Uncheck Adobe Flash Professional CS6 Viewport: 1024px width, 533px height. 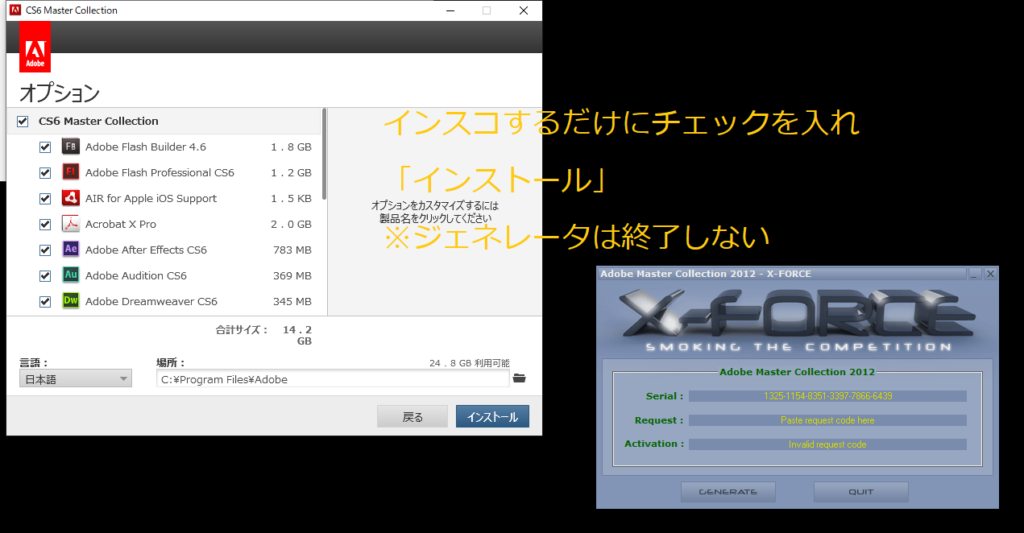tap(45, 173)
